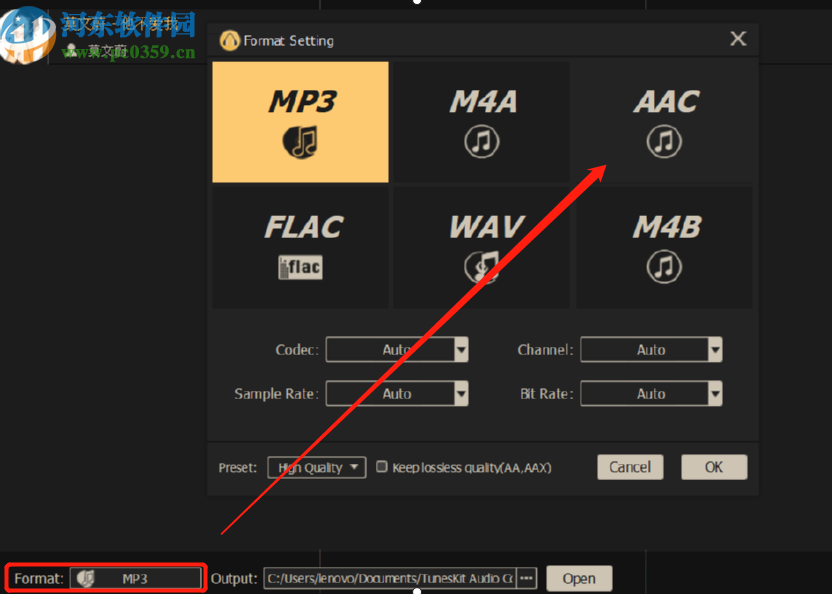Close the Format Setting dialog
The width and height of the screenshot is (832, 594).
pos(738,39)
